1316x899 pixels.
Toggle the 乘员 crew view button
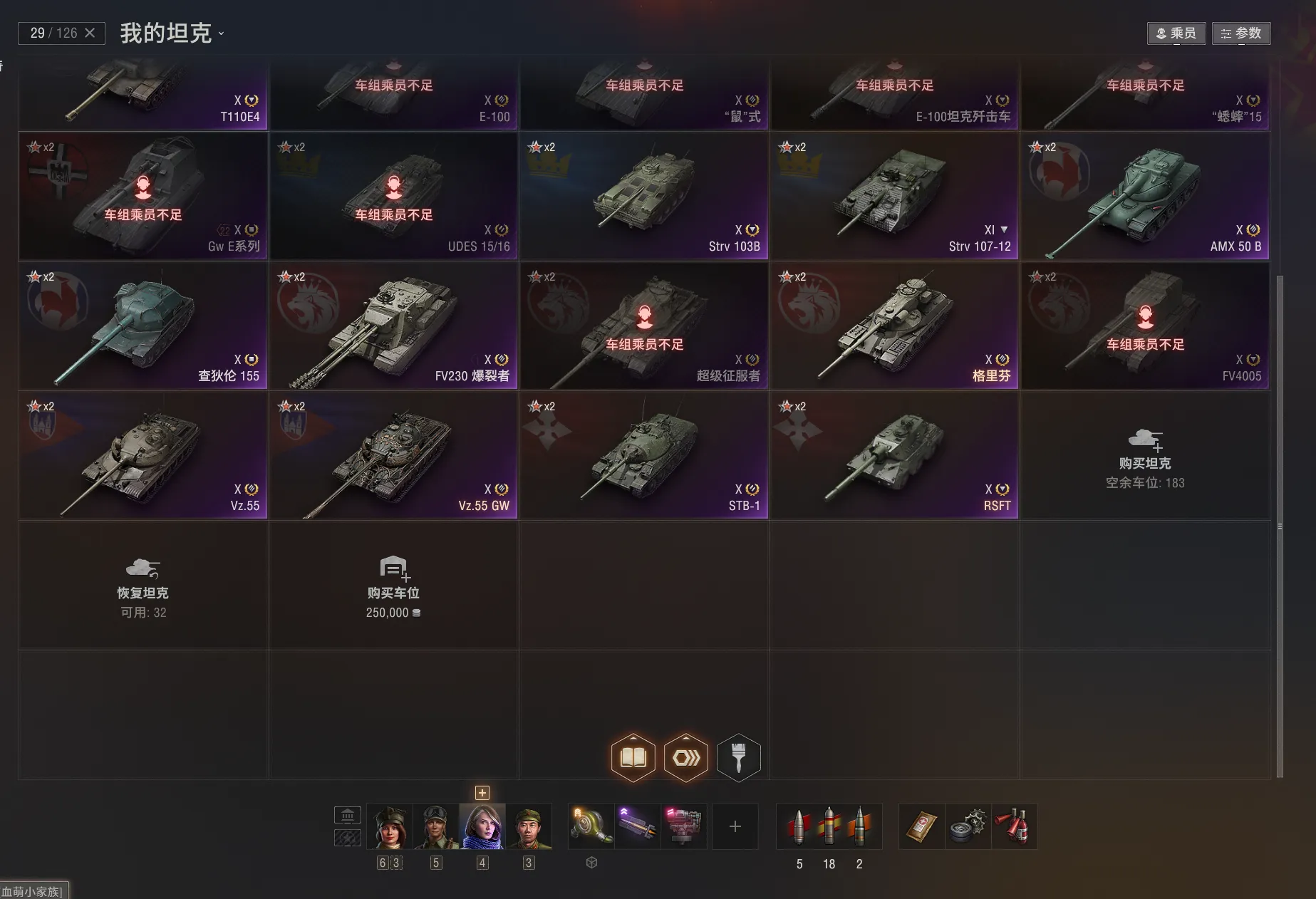coord(1176,33)
